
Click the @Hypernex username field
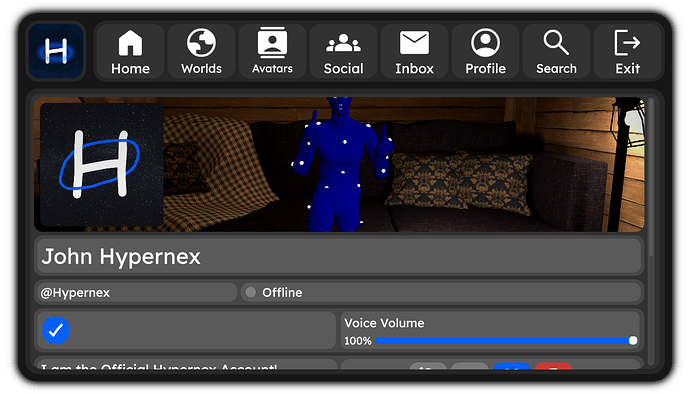136,293
